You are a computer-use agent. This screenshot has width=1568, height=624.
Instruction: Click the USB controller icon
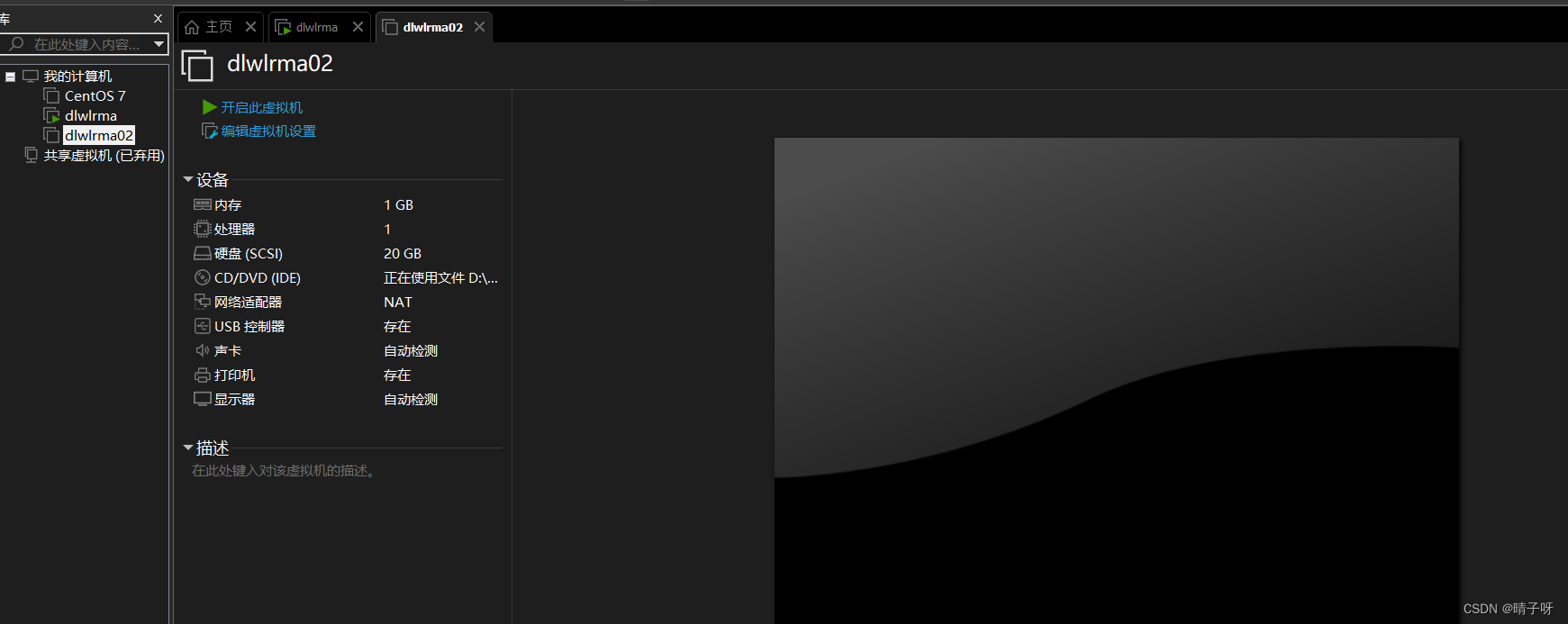203,326
